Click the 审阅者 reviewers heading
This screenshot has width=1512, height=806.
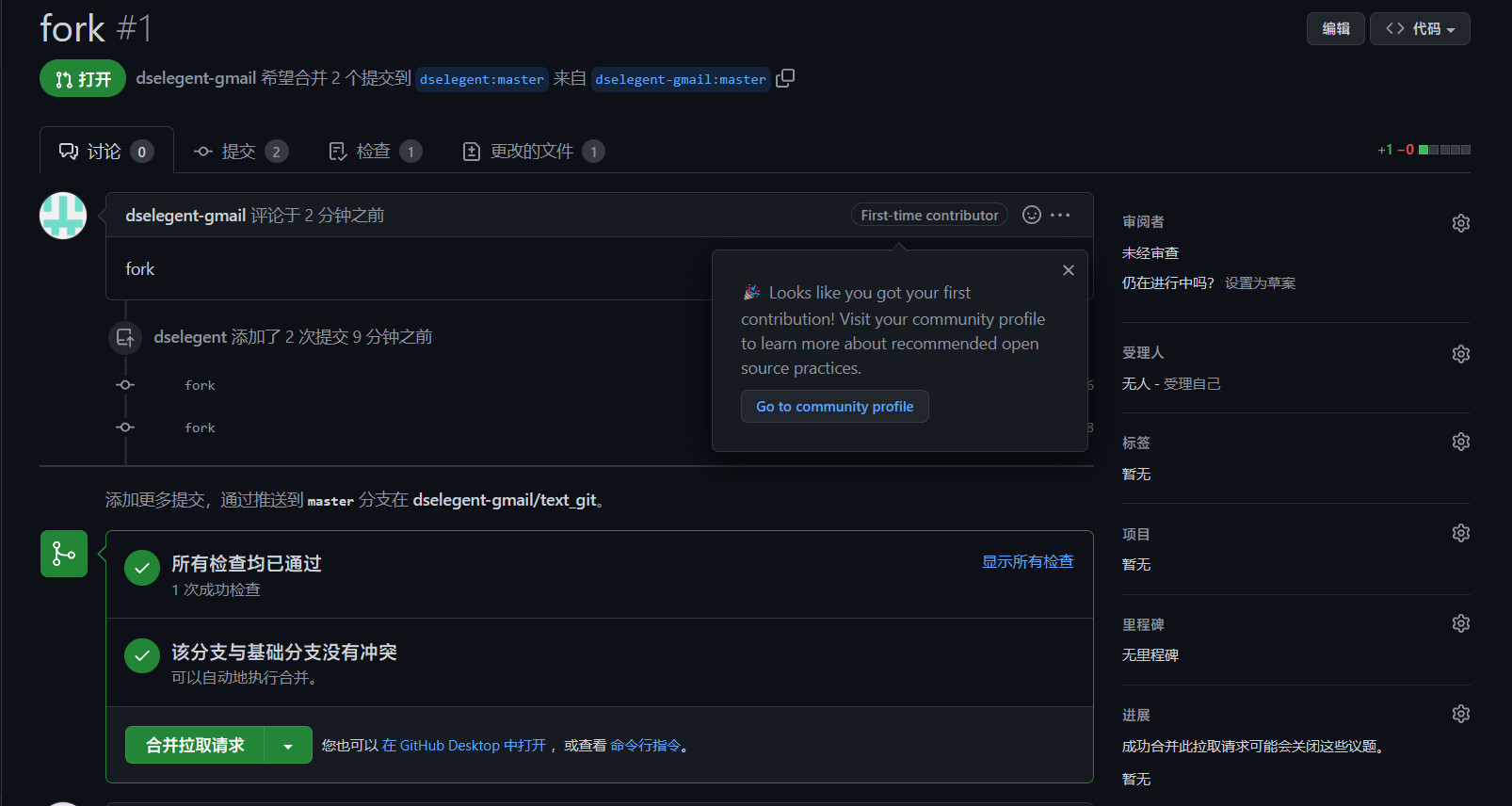pos(1143,222)
